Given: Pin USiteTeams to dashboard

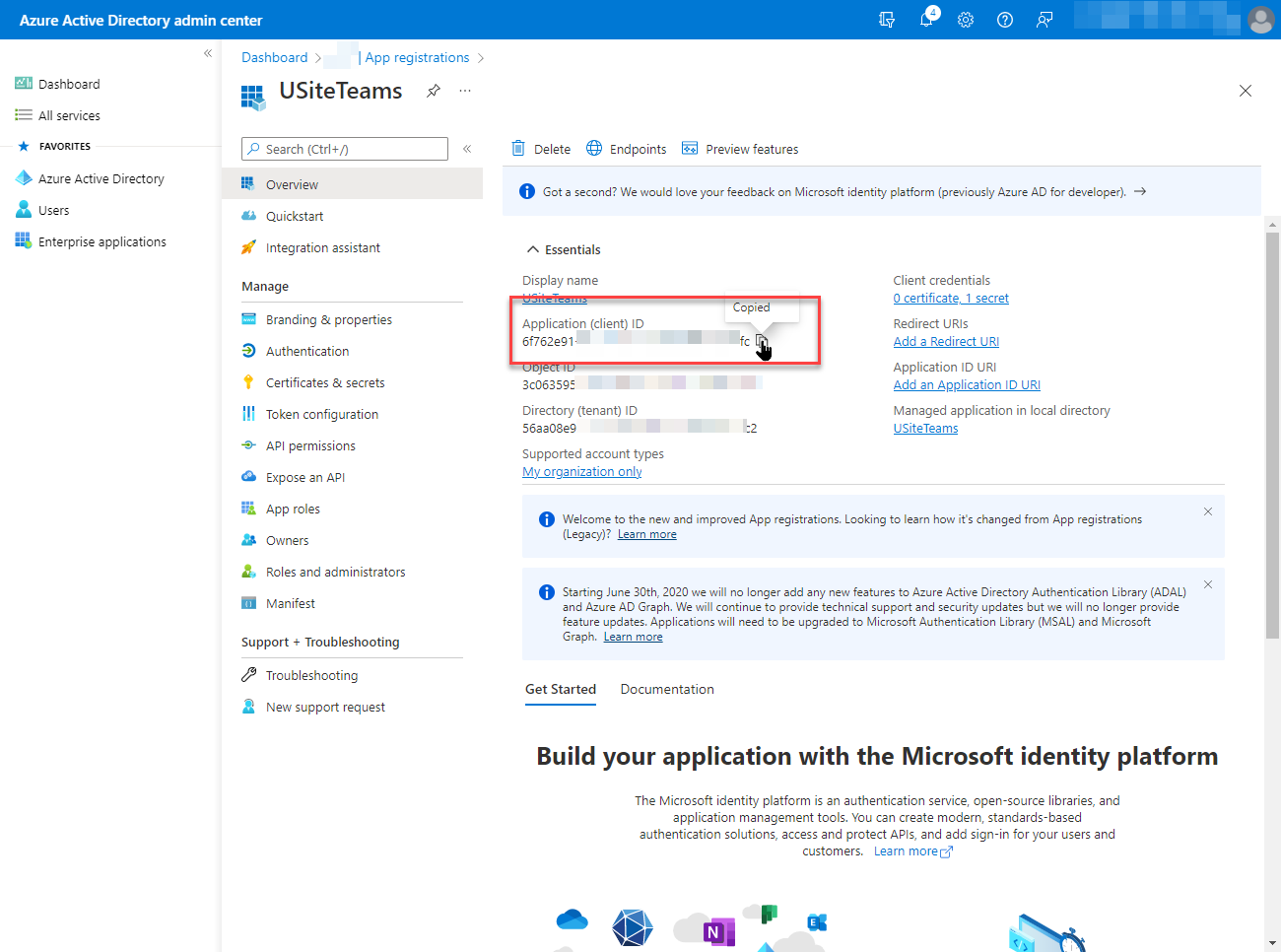Looking at the screenshot, I should pyautogui.click(x=434, y=91).
